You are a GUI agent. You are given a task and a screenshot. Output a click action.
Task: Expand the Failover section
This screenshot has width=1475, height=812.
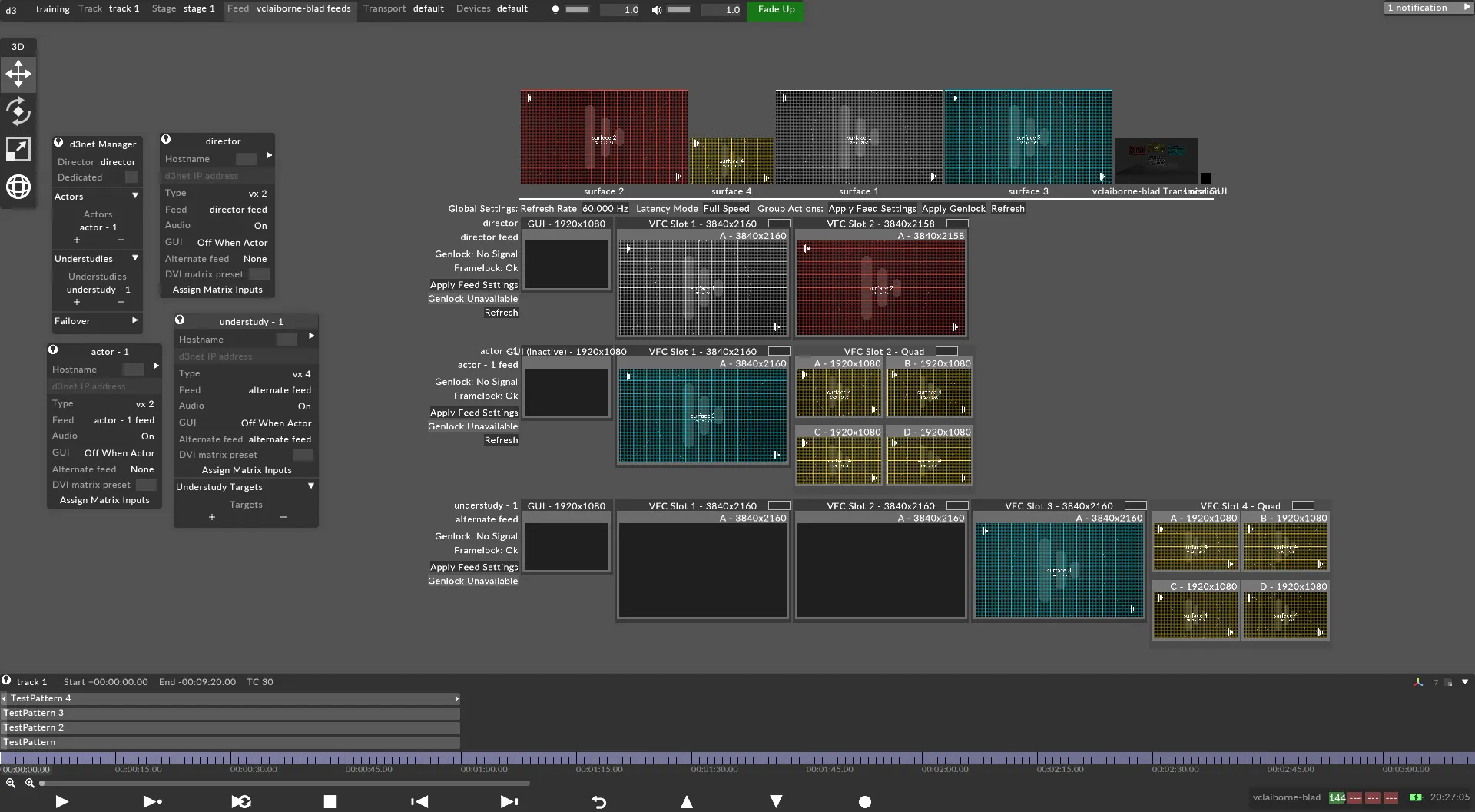135,320
